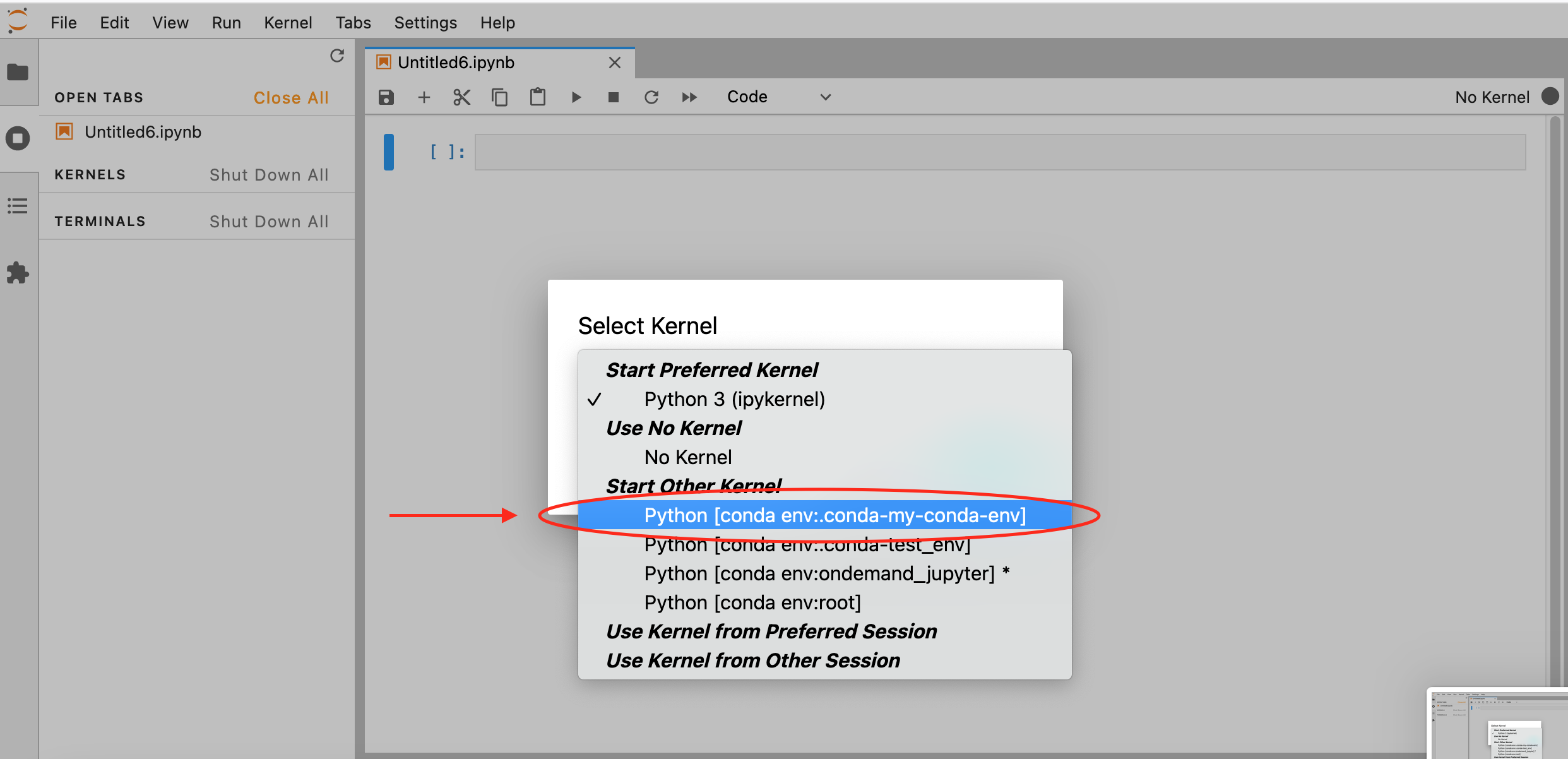Open the Kernel menu
The height and width of the screenshot is (759, 1568).
287,23
